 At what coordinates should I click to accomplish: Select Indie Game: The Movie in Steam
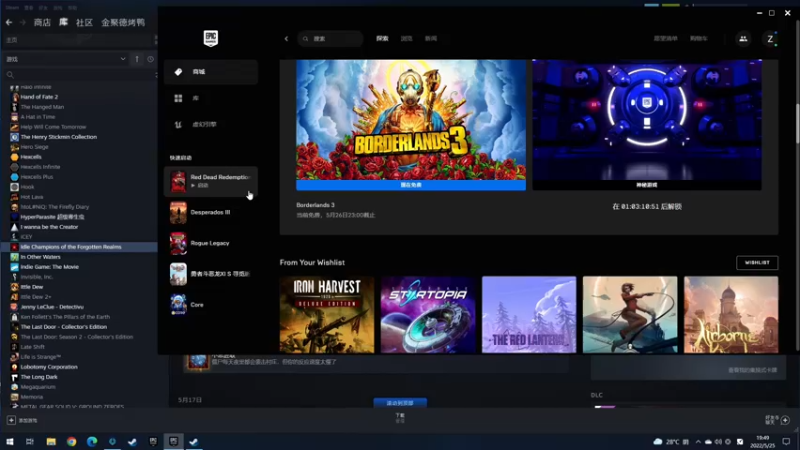click(49, 267)
